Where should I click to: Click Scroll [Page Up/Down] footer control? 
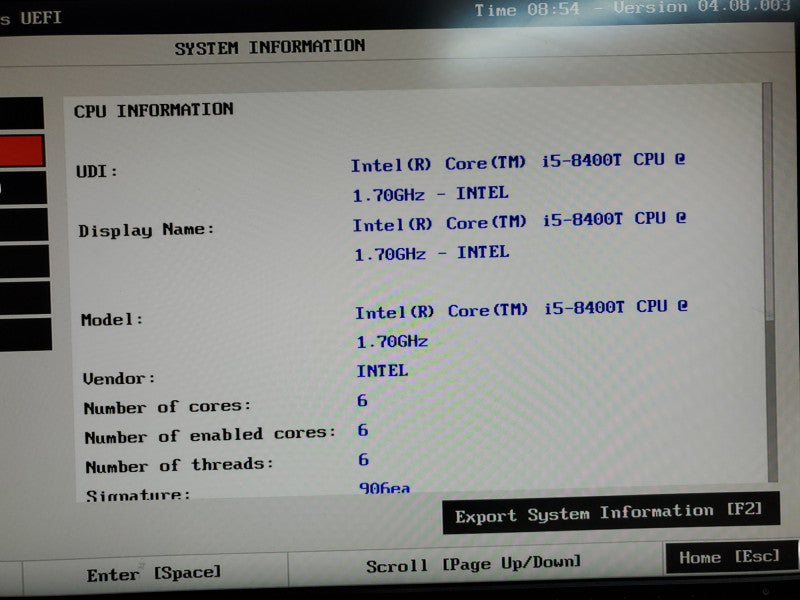coord(474,565)
